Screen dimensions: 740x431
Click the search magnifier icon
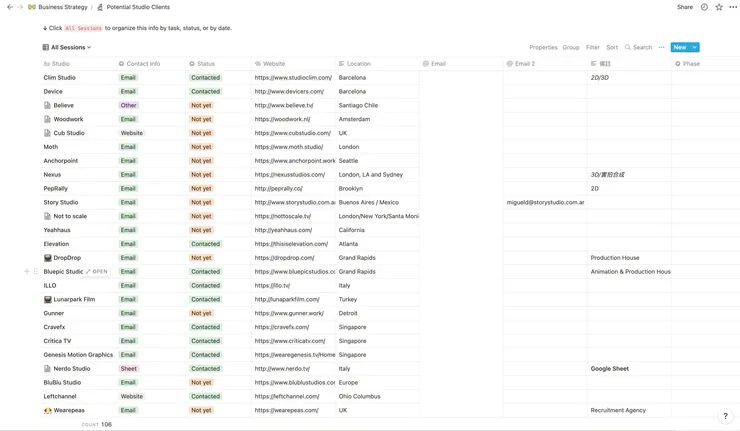click(628, 47)
